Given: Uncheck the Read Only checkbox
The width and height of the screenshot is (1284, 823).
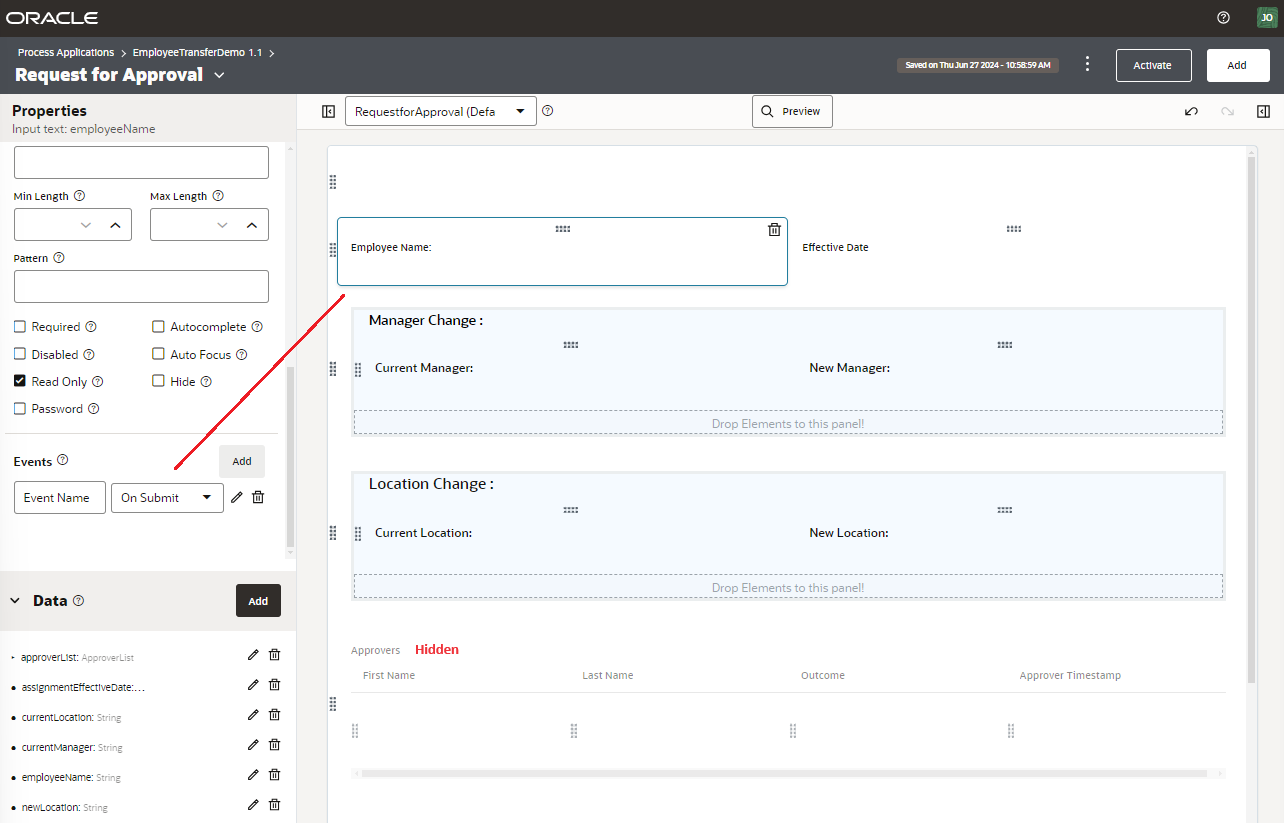Looking at the screenshot, I should (x=20, y=381).
